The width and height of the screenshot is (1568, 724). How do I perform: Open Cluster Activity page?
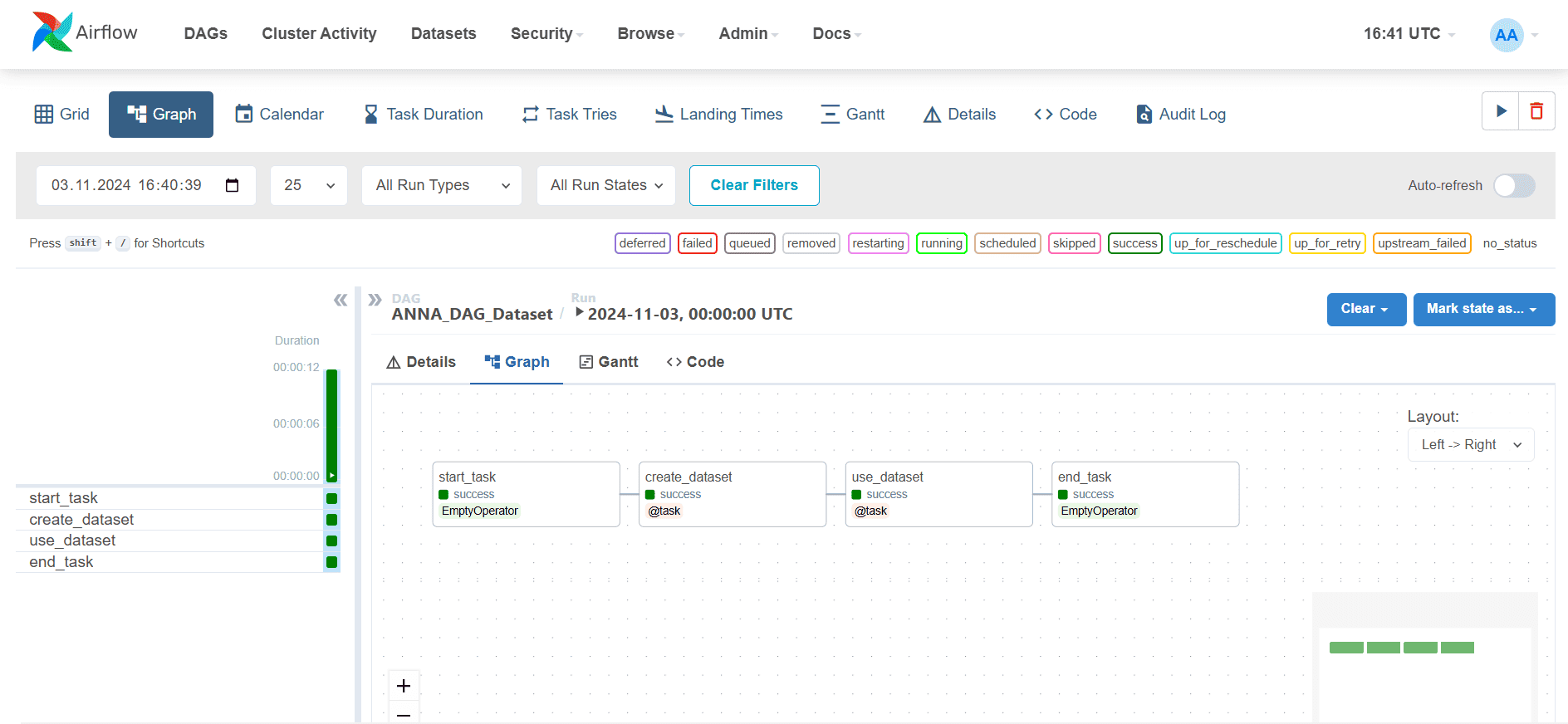319,33
